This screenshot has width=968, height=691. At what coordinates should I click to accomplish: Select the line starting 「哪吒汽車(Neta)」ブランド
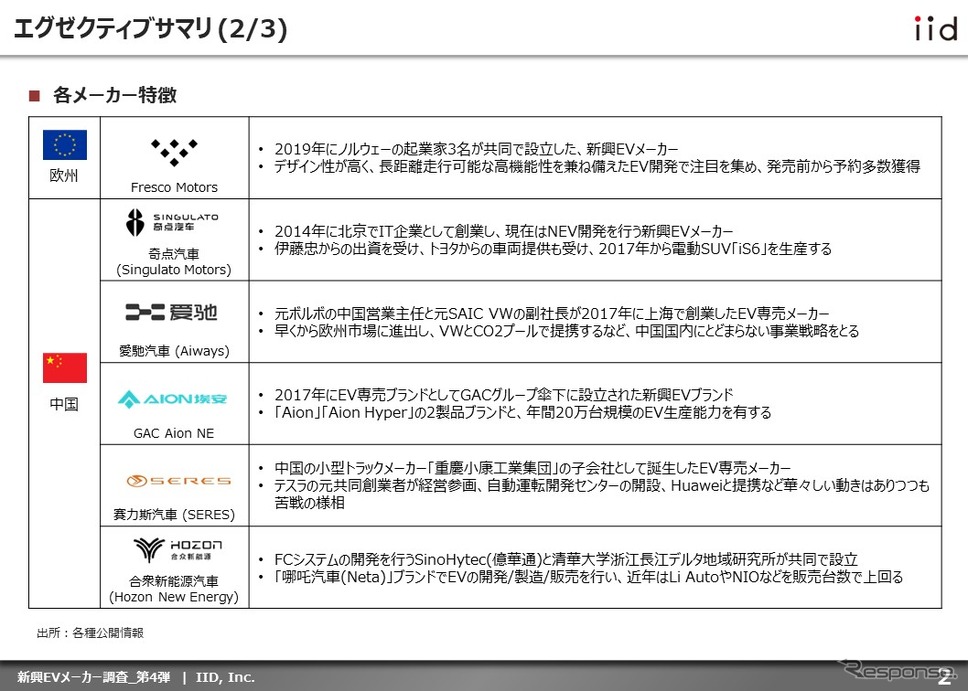589,577
